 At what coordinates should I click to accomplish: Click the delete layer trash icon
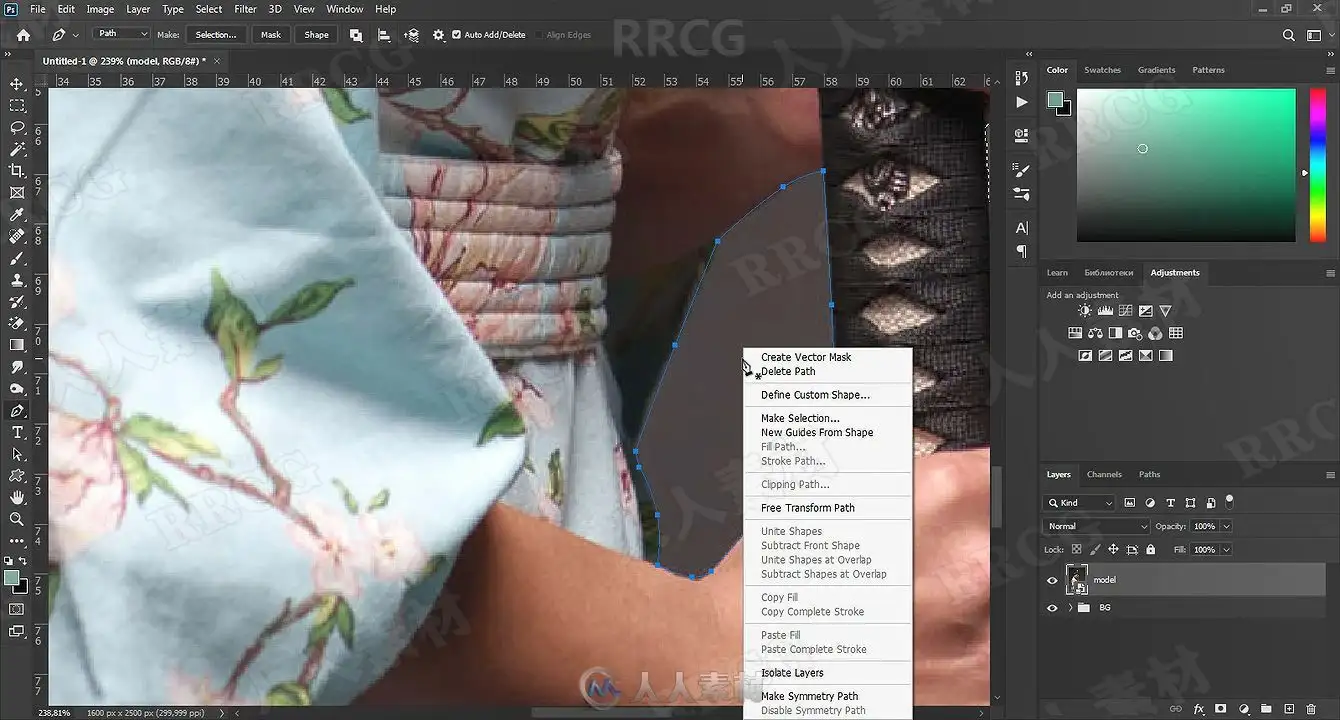pyautogui.click(x=1311, y=709)
